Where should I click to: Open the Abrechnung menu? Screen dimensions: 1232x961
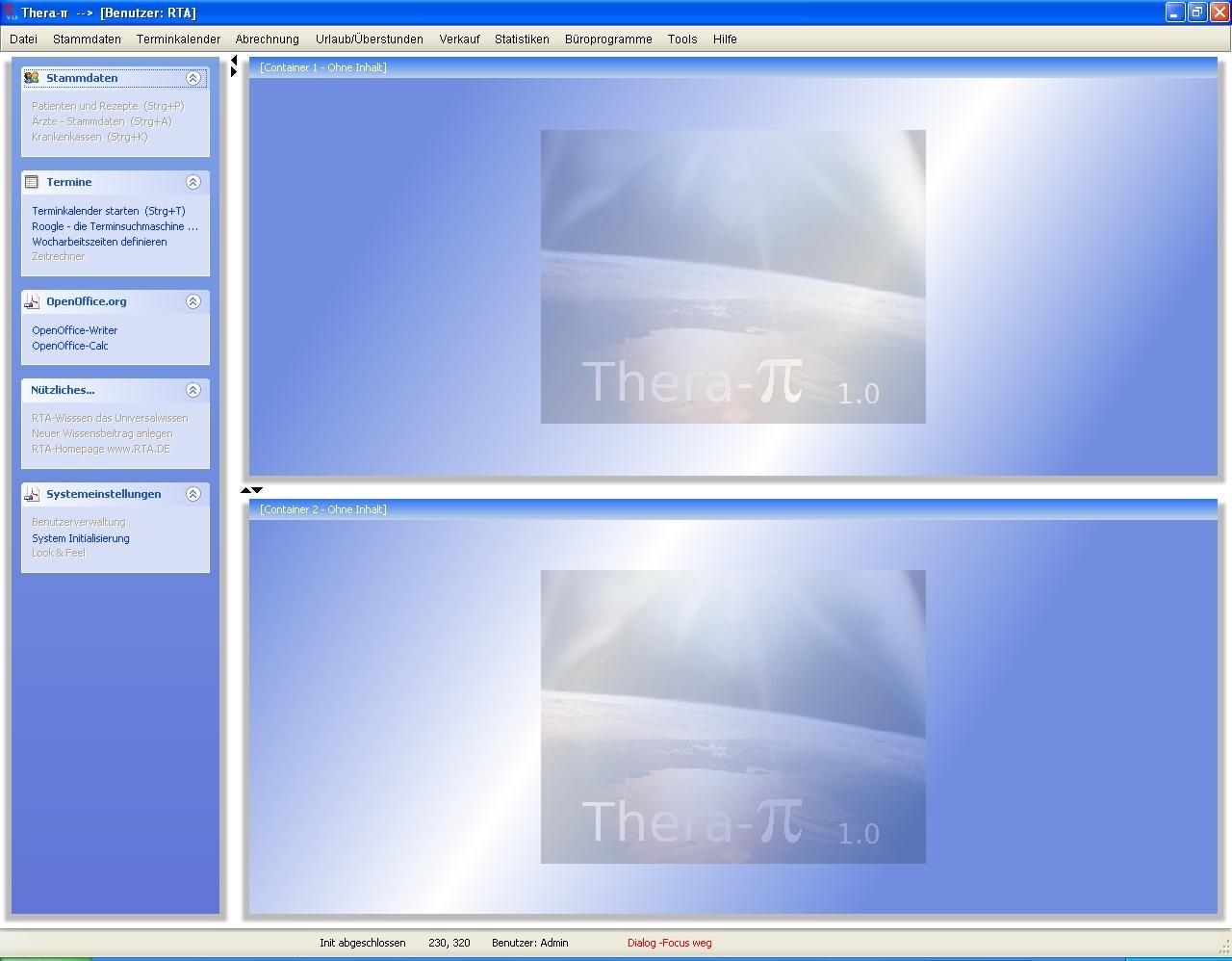[x=267, y=39]
